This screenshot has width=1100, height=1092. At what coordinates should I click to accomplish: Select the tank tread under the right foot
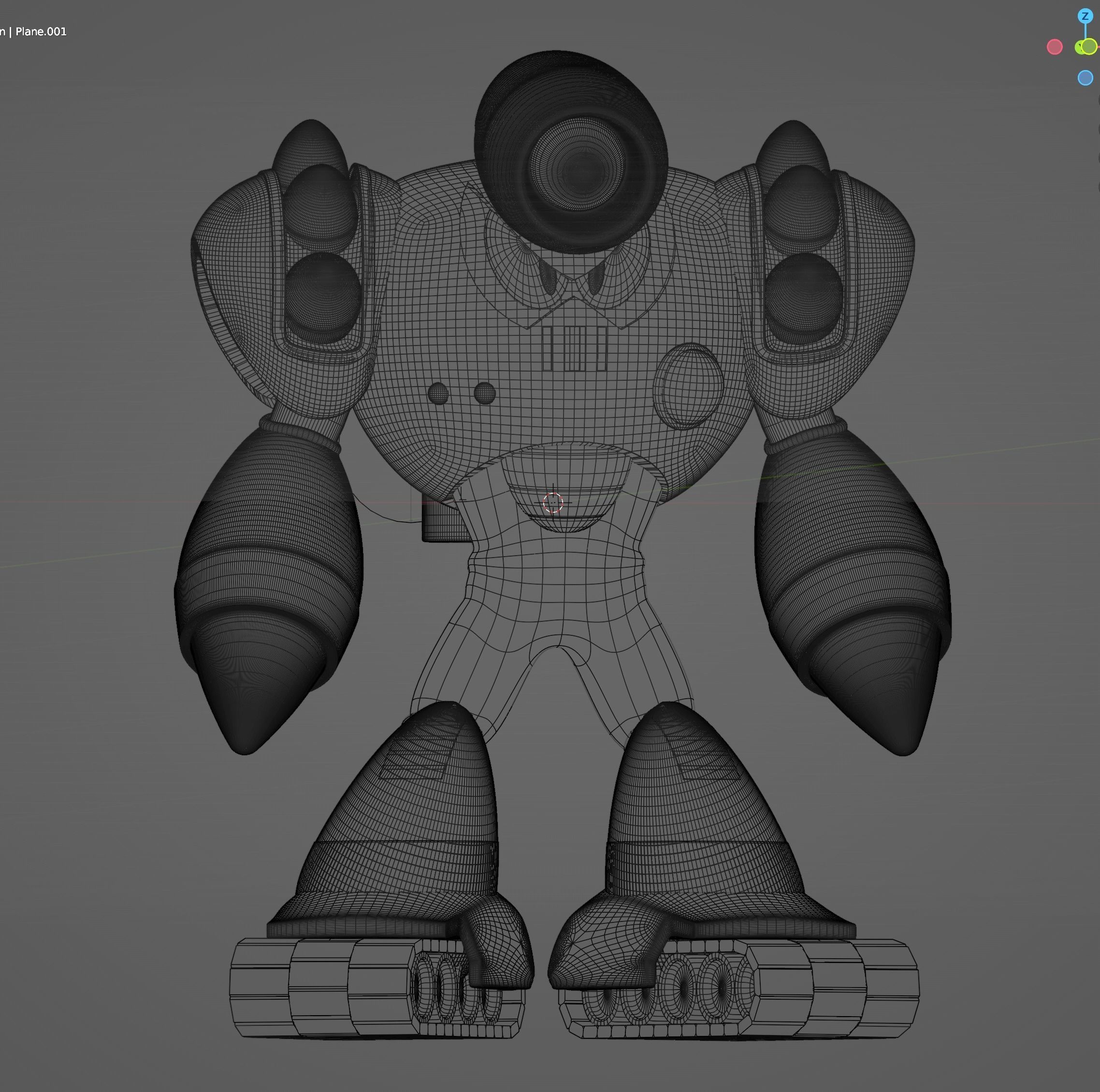click(738, 989)
